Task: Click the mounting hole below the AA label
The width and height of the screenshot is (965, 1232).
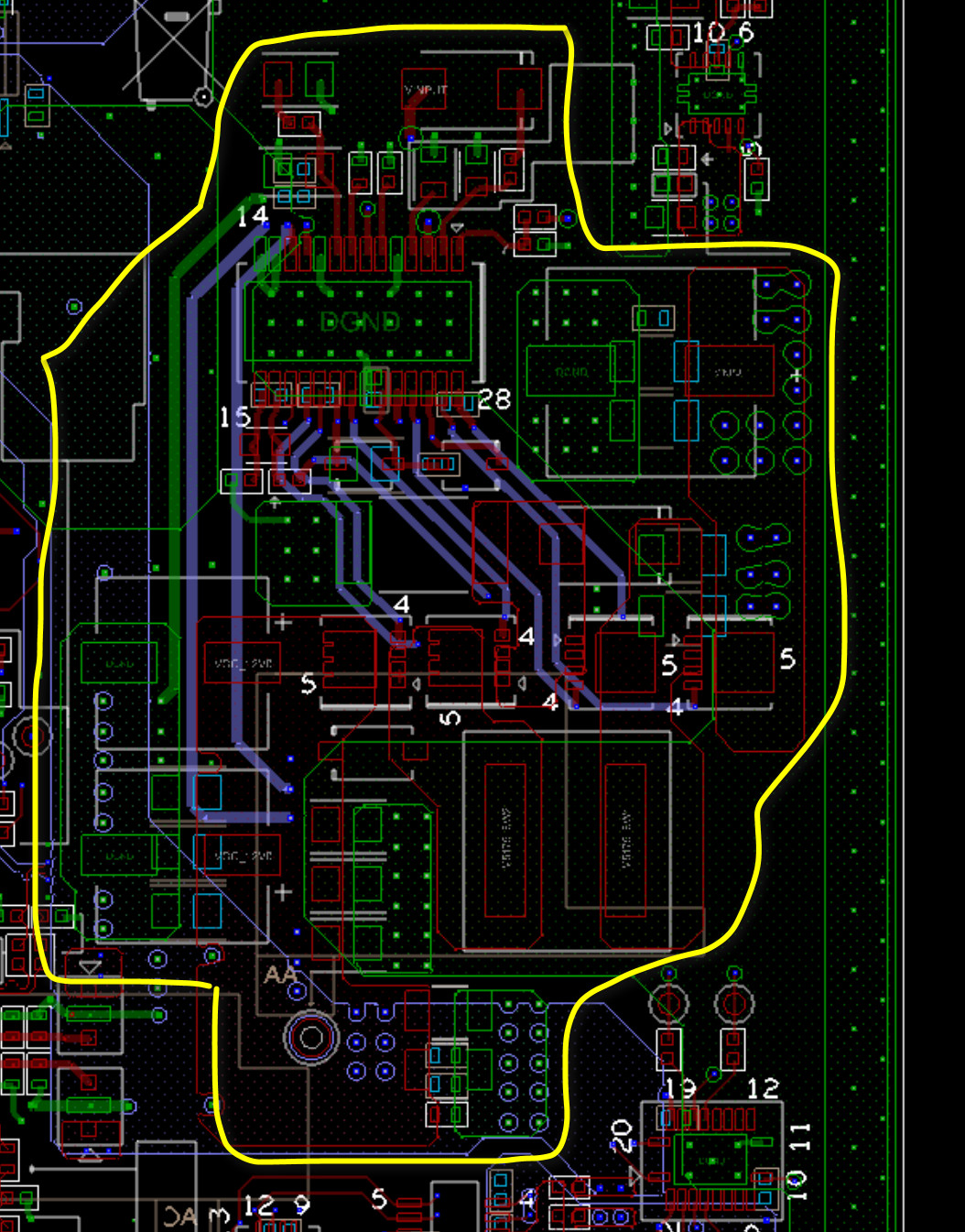Action: [311, 1038]
